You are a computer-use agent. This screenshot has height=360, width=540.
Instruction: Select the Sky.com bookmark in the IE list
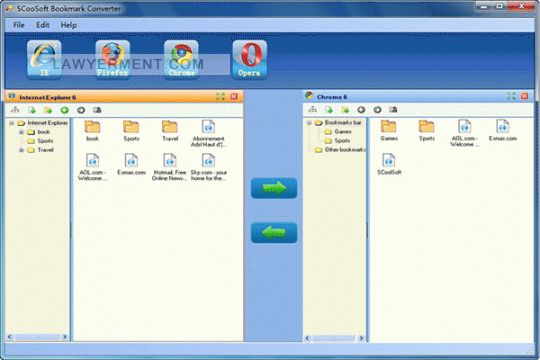208,167
